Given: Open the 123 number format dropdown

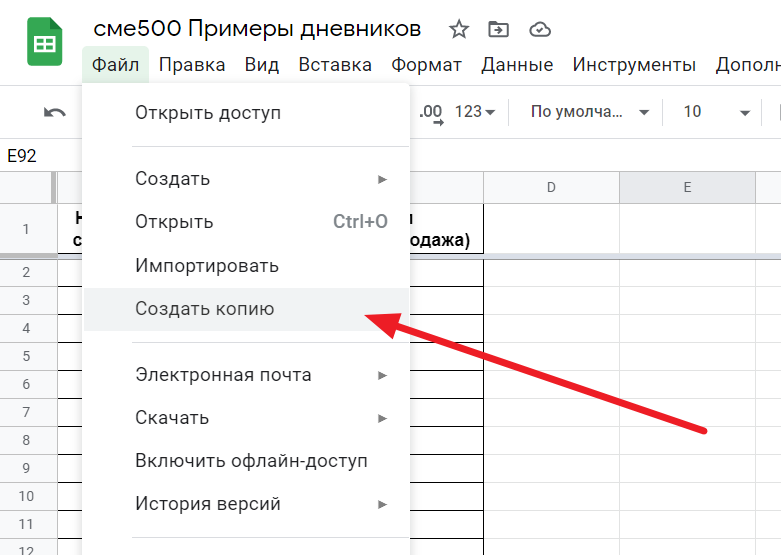Looking at the screenshot, I should coord(474,112).
